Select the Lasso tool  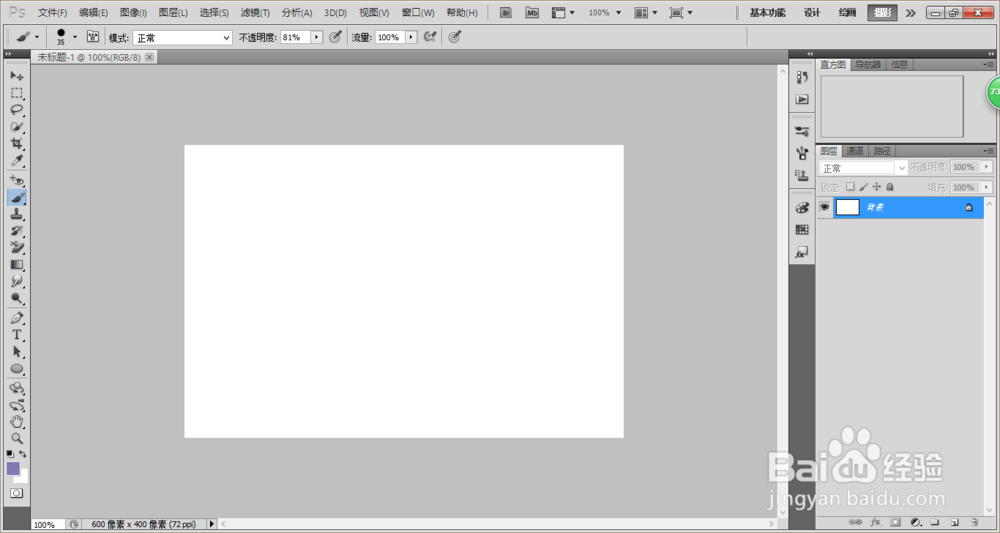pyautogui.click(x=17, y=110)
